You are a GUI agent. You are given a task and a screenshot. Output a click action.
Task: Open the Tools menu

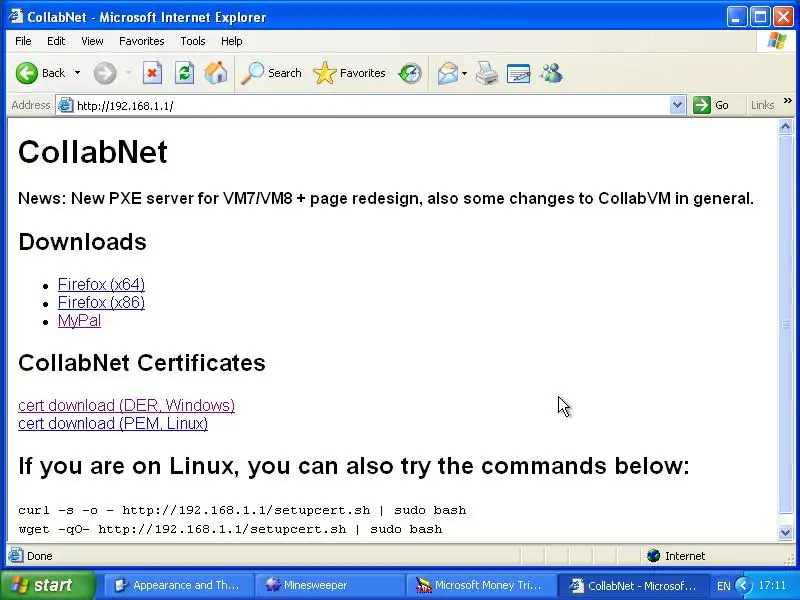[x=192, y=41]
